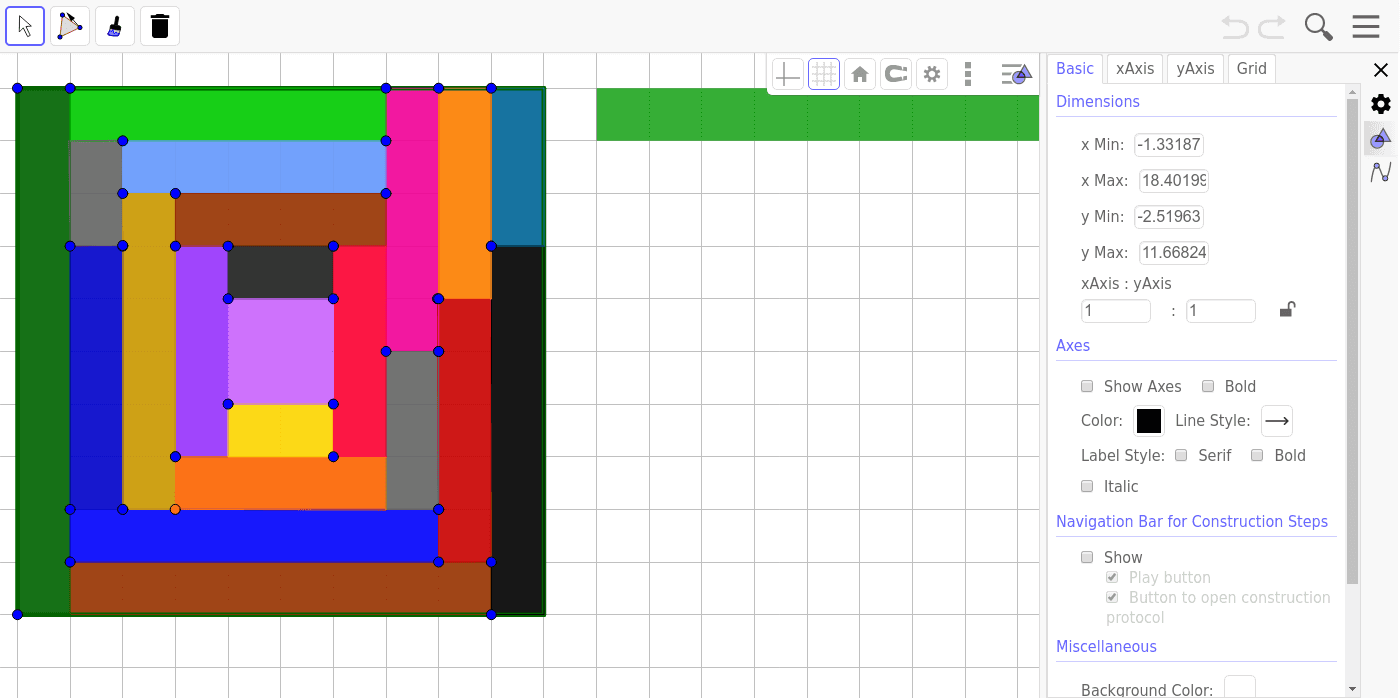Screen dimensions: 1400x700
Task: Switch to the Basic tab
Action: (x=1075, y=69)
